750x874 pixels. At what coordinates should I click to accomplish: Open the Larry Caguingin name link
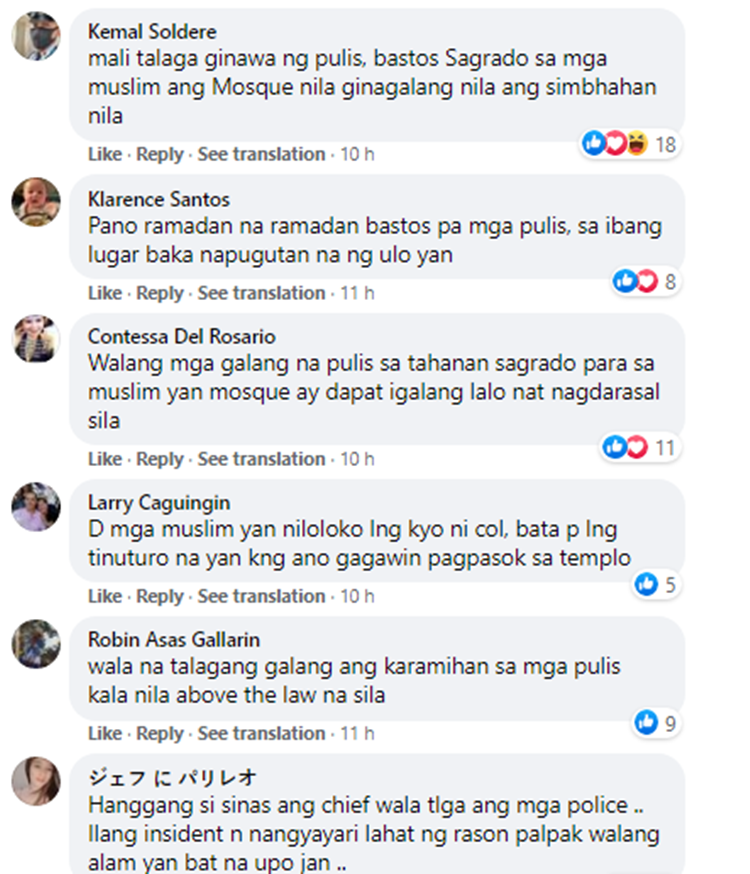tap(159, 502)
